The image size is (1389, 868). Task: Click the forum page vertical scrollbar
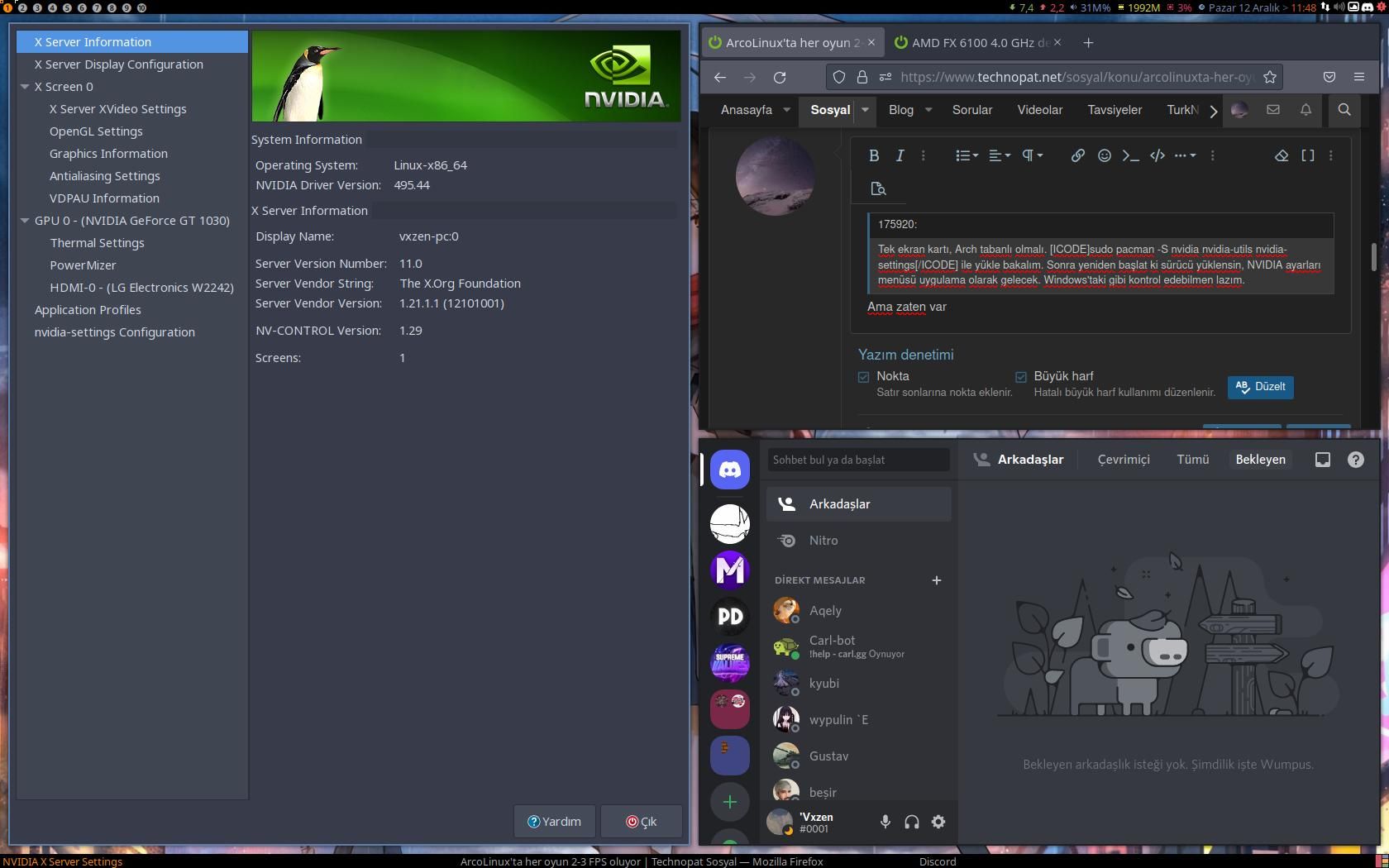click(x=1373, y=256)
